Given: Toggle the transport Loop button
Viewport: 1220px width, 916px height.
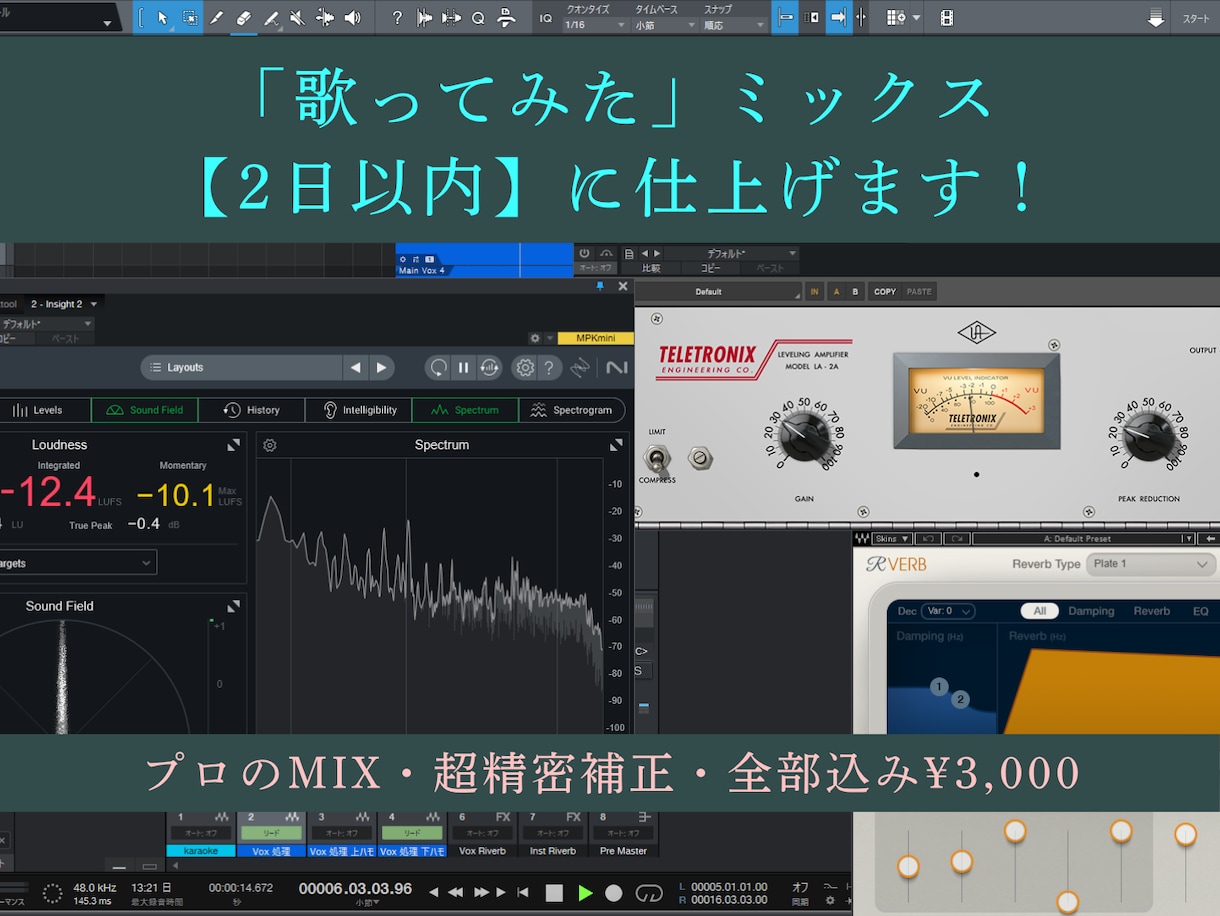Looking at the screenshot, I should tap(649, 892).
